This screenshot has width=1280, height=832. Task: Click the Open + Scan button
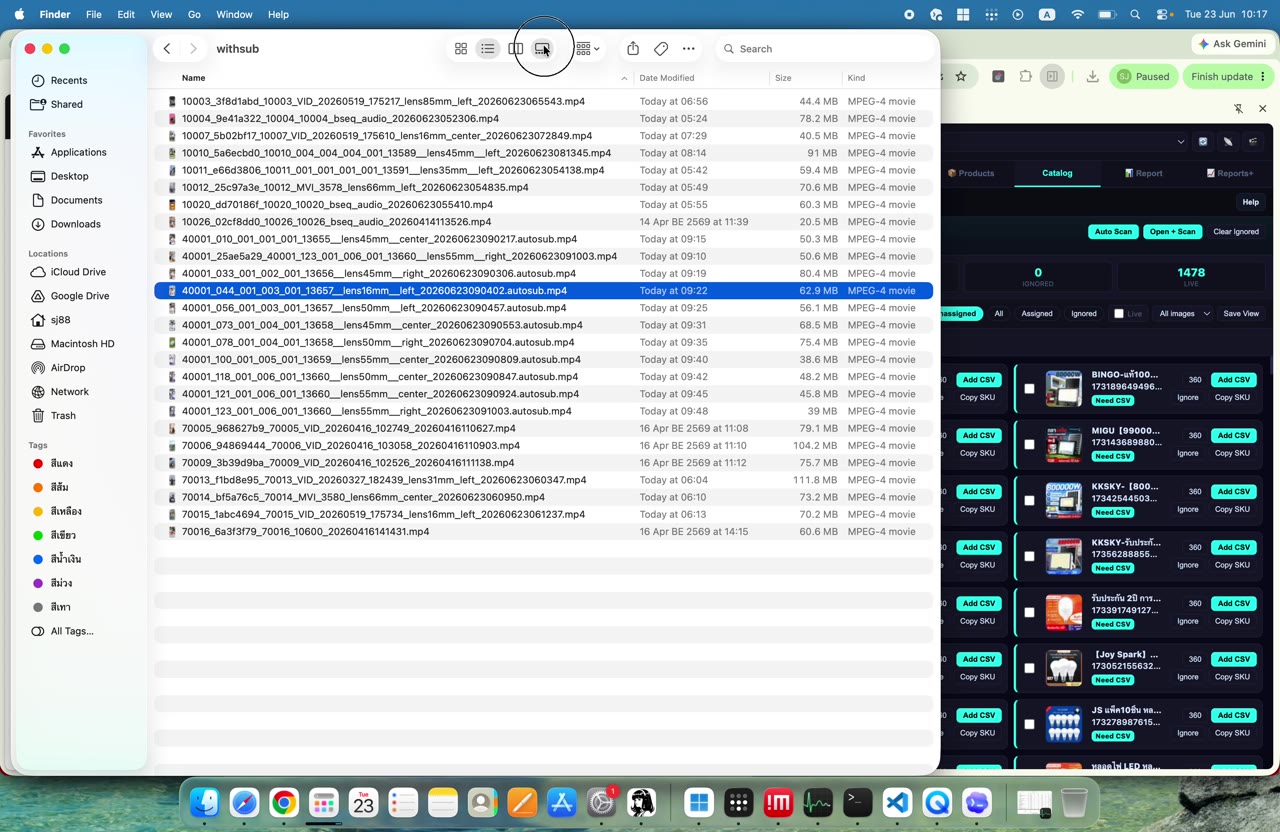click(x=1172, y=231)
